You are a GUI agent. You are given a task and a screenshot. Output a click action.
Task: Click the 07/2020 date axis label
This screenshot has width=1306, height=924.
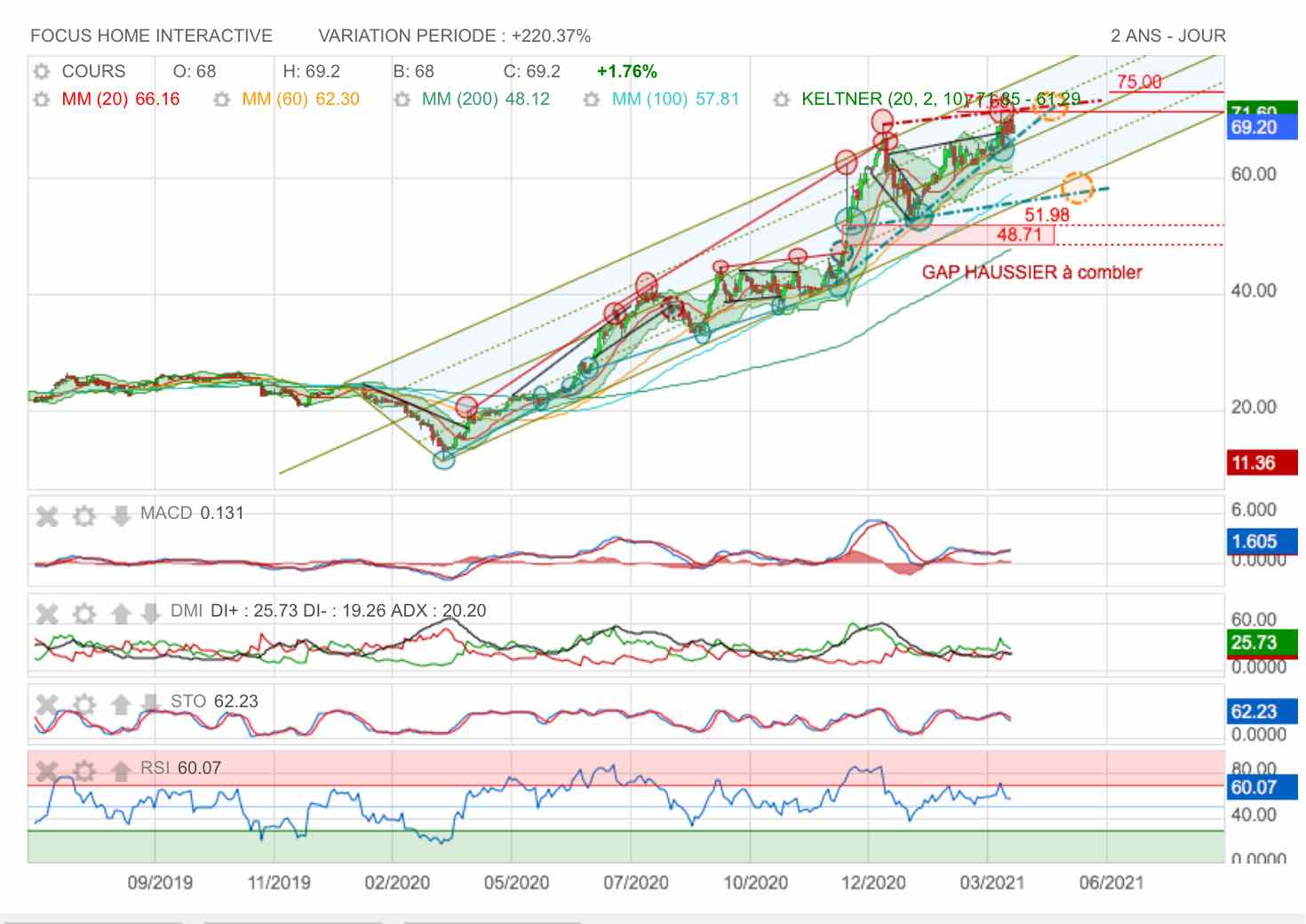pyautogui.click(x=635, y=883)
